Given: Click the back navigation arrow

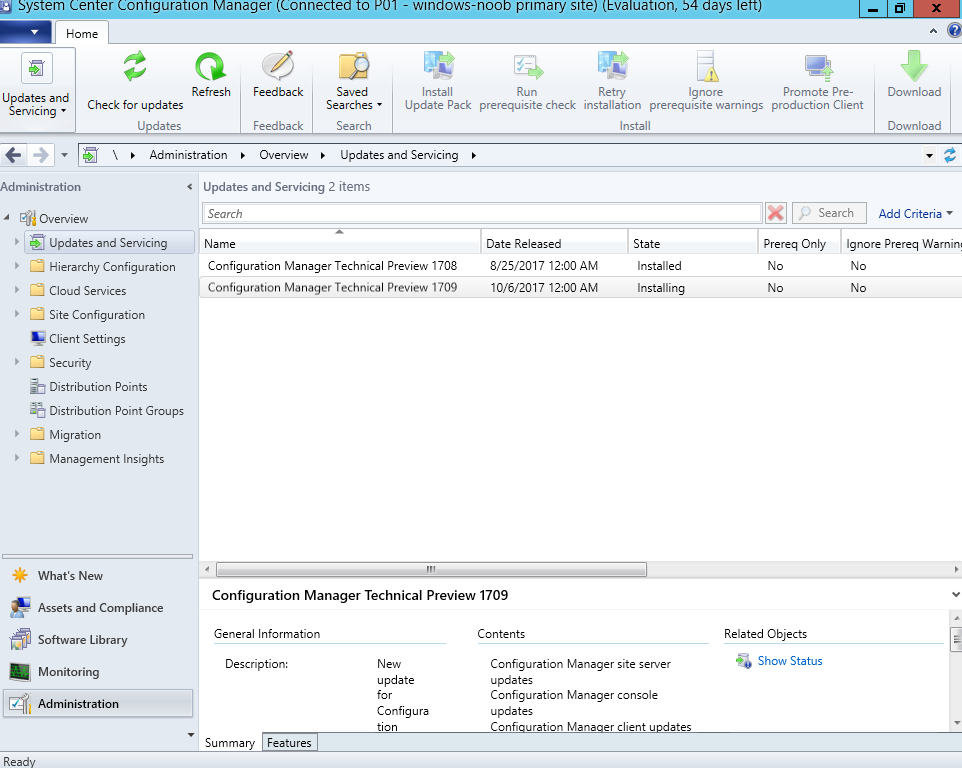Looking at the screenshot, I should pos(13,155).
